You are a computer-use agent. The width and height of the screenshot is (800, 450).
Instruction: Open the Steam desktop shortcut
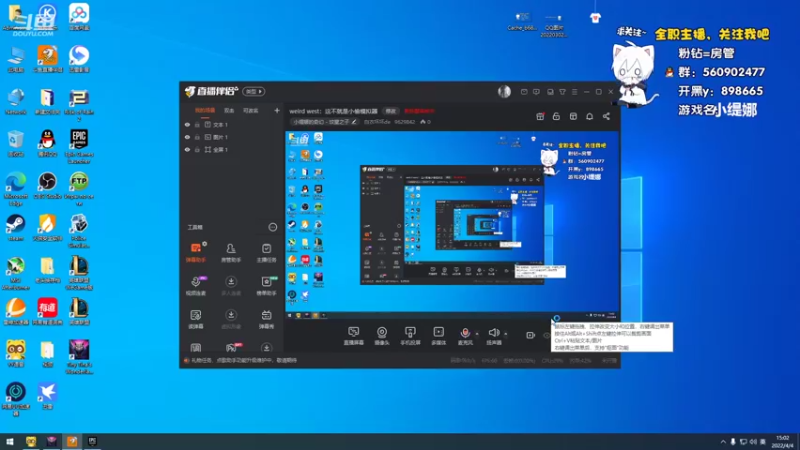[x=16, y=227]
